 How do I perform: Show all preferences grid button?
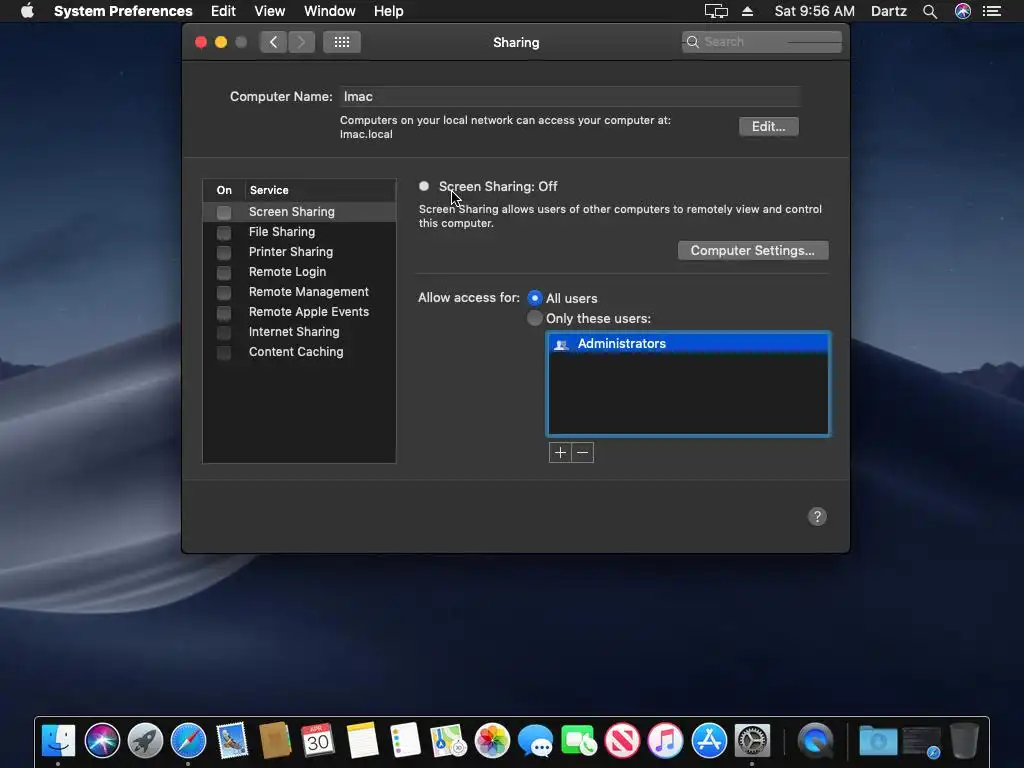[x=342, y=42]
